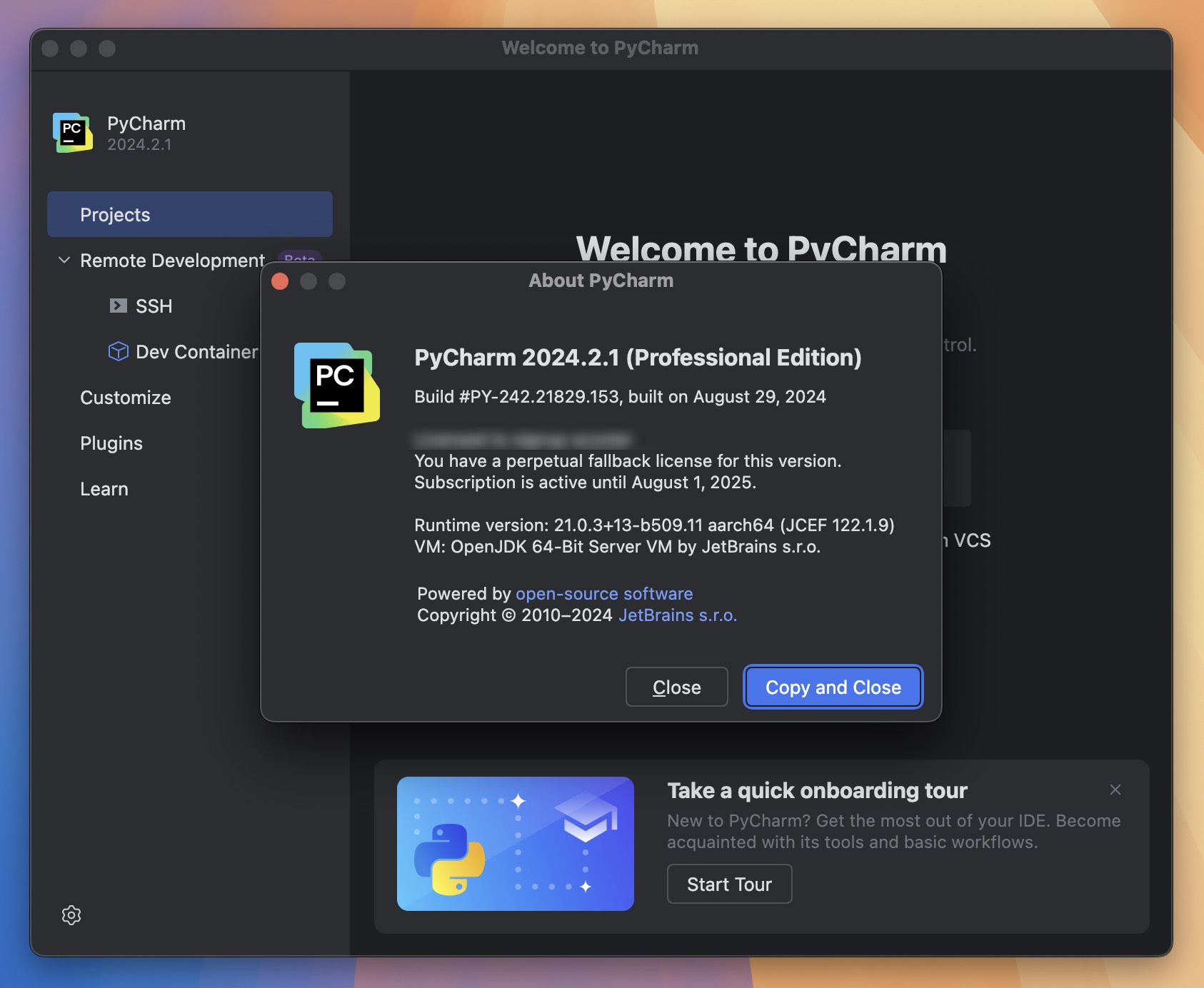Open the settings gear in Welcome window
Image resolution: width=1204 pixels, height=988 pixels.
click(71, 914)
